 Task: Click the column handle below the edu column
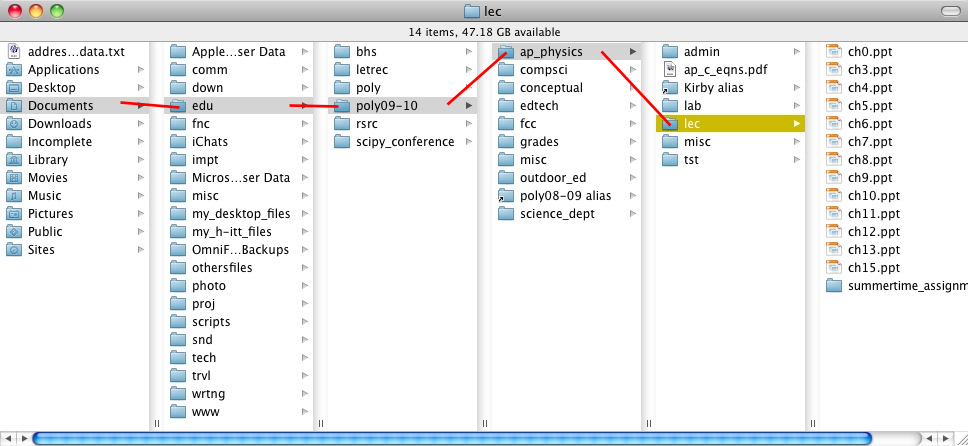pos(320,423)
